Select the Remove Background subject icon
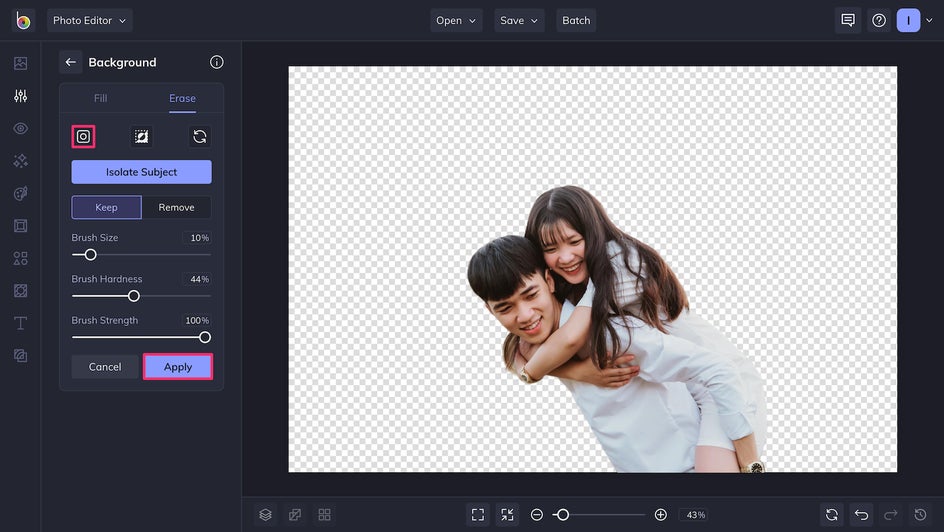The height and width of the screenshot is (532, 944). pyautogui.click(x=83, y=137)
